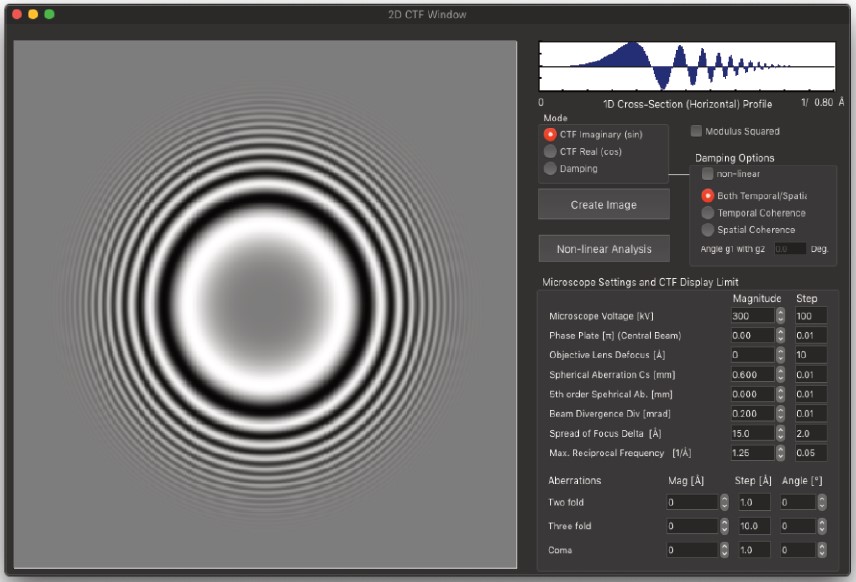The image size is (856, 582).
Task: Adjust the Coma angle stepper
Action: coord(822,550)
